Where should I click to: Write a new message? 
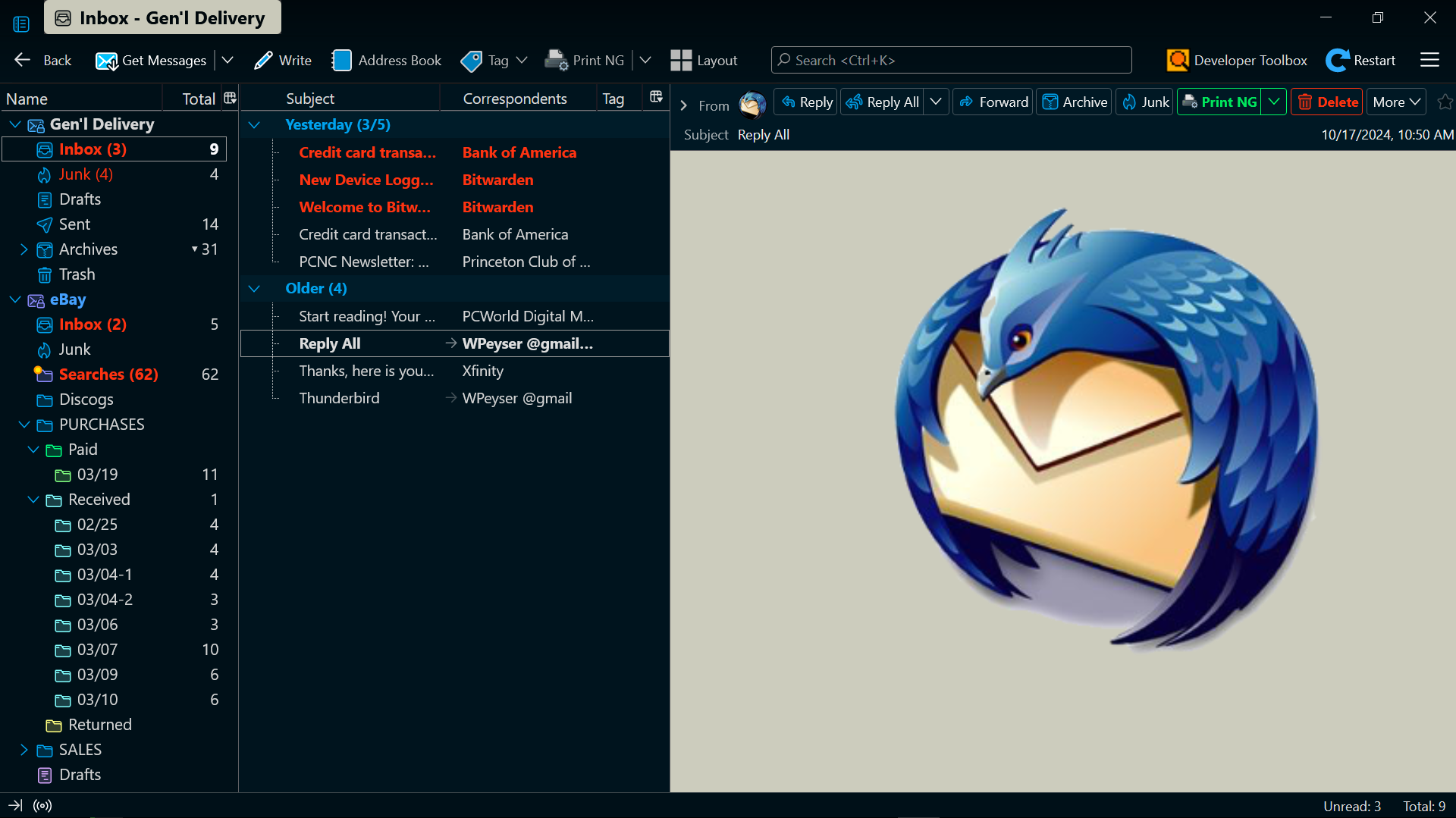[283, 60]
